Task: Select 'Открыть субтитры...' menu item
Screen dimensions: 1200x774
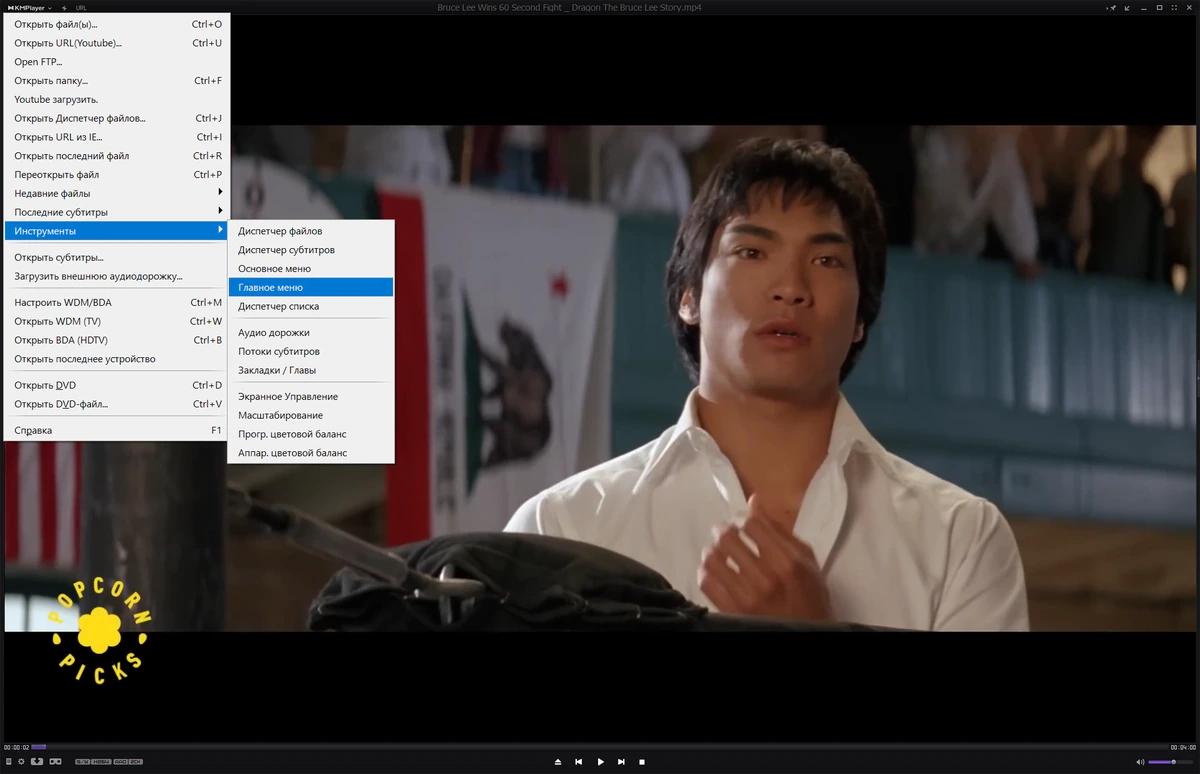Action: click(x=116, y=257)
